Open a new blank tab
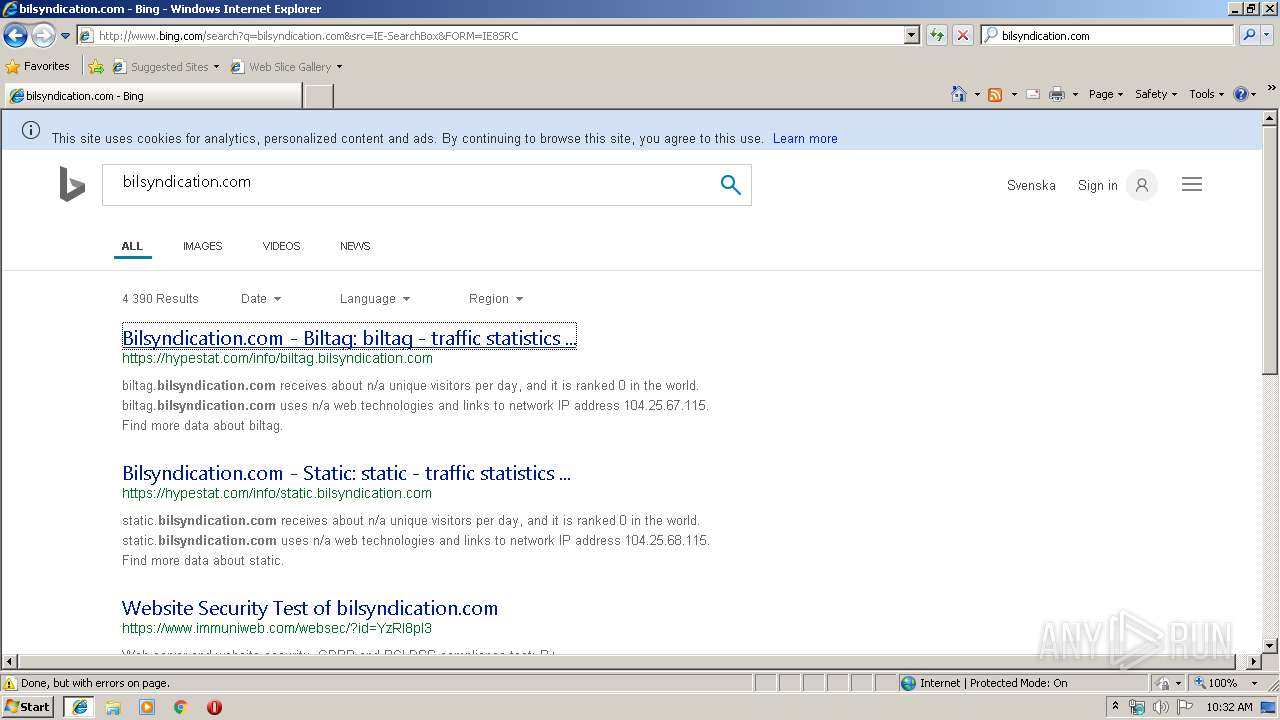Image resolution: width=1280 pixels, height=720 pixels. (318, 96)
